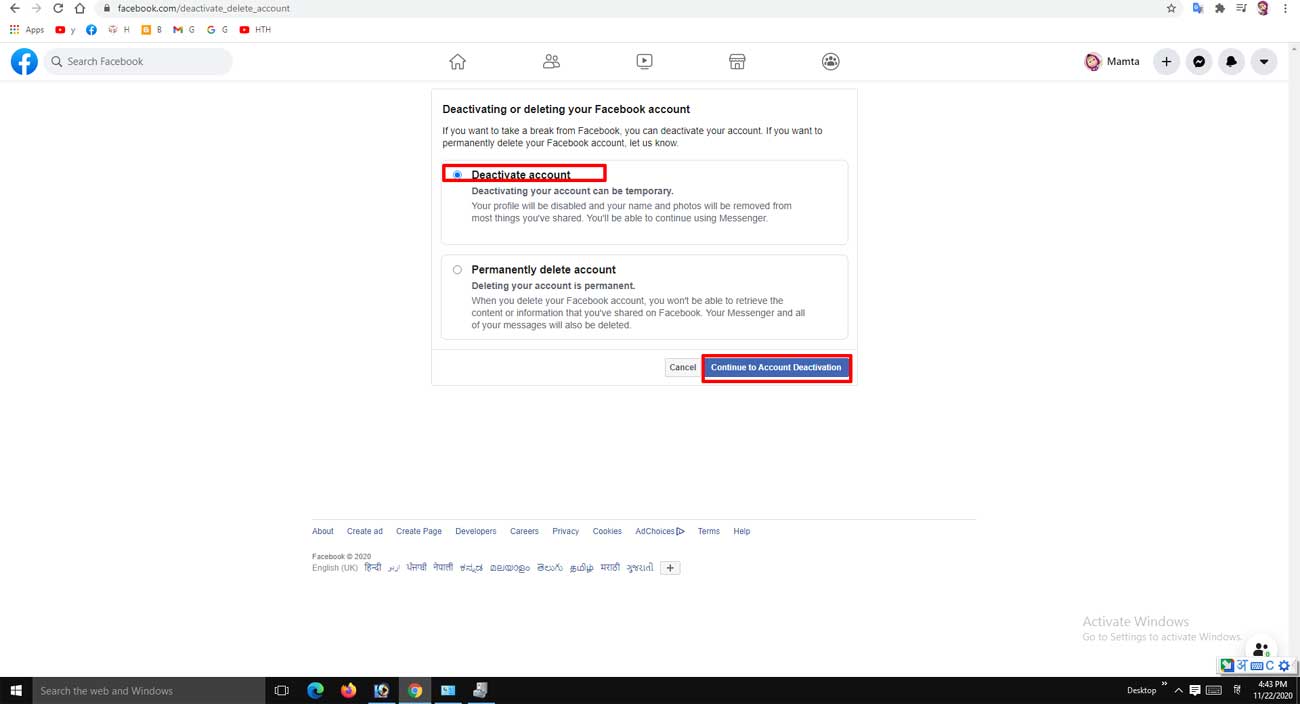This screenshot has width=1300, height=704.
Task: Switch language to हिन्दी
Action: (x=372, y=568)
